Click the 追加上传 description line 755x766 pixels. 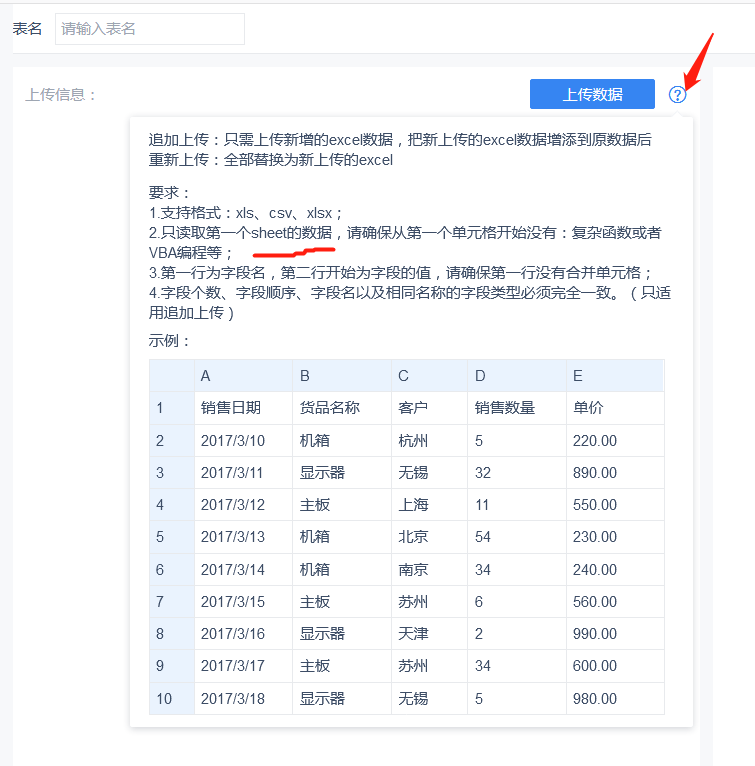click(400, 140)
